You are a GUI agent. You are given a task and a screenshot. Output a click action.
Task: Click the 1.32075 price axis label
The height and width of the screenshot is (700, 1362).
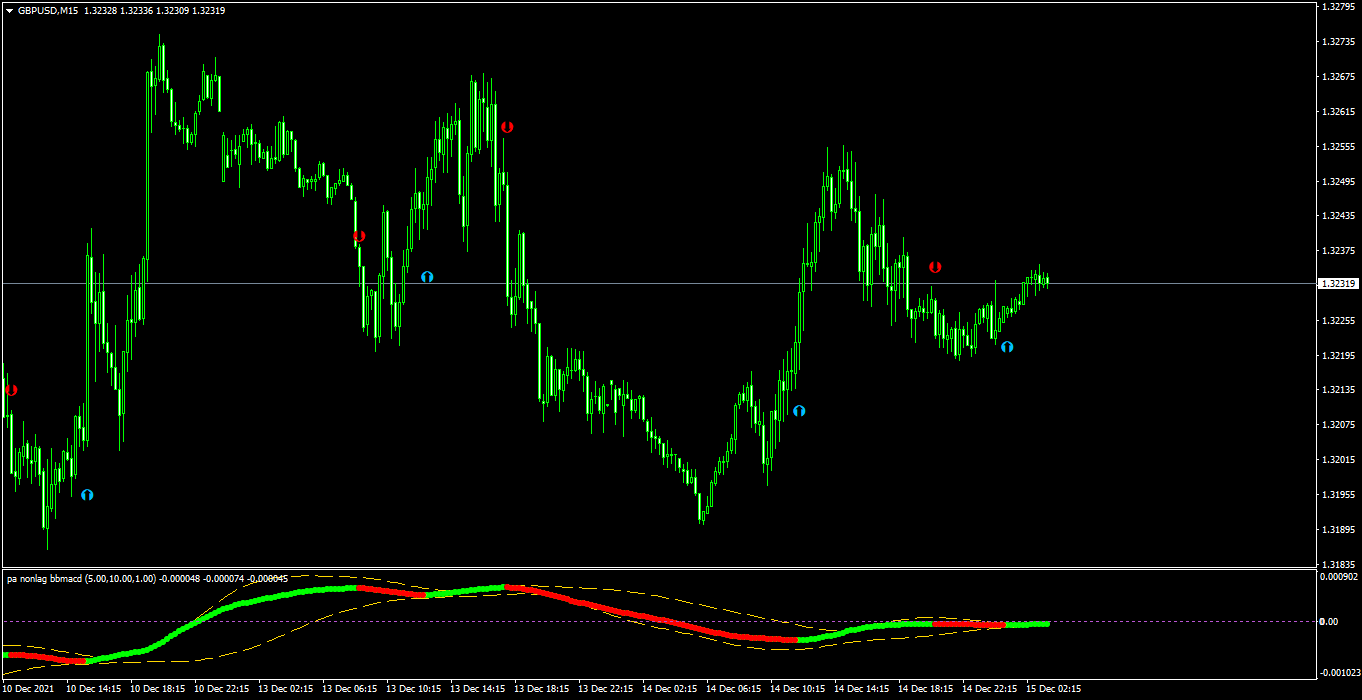(1337, 425)
